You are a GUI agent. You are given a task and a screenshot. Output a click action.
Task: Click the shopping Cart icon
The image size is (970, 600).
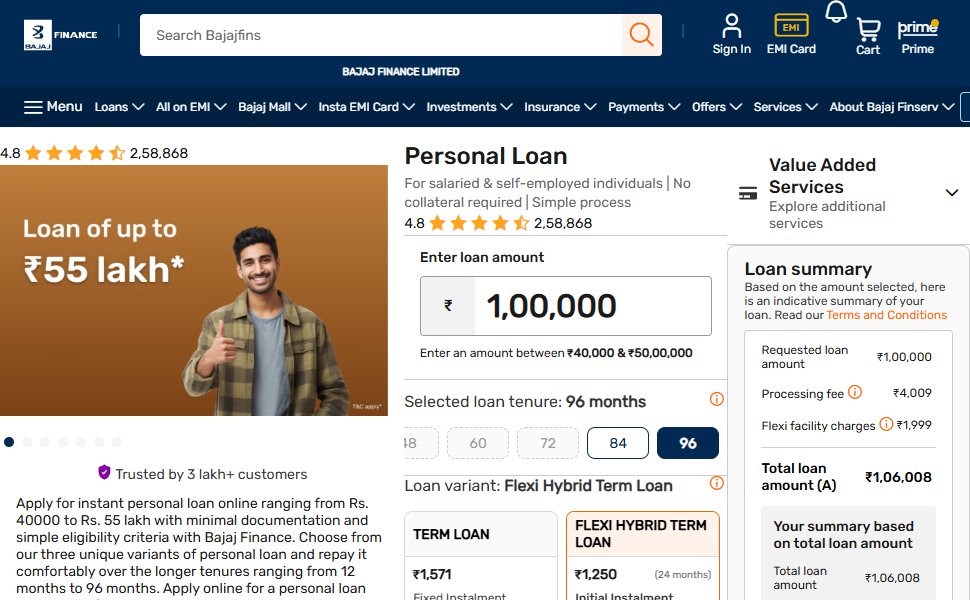pos(867,30)
